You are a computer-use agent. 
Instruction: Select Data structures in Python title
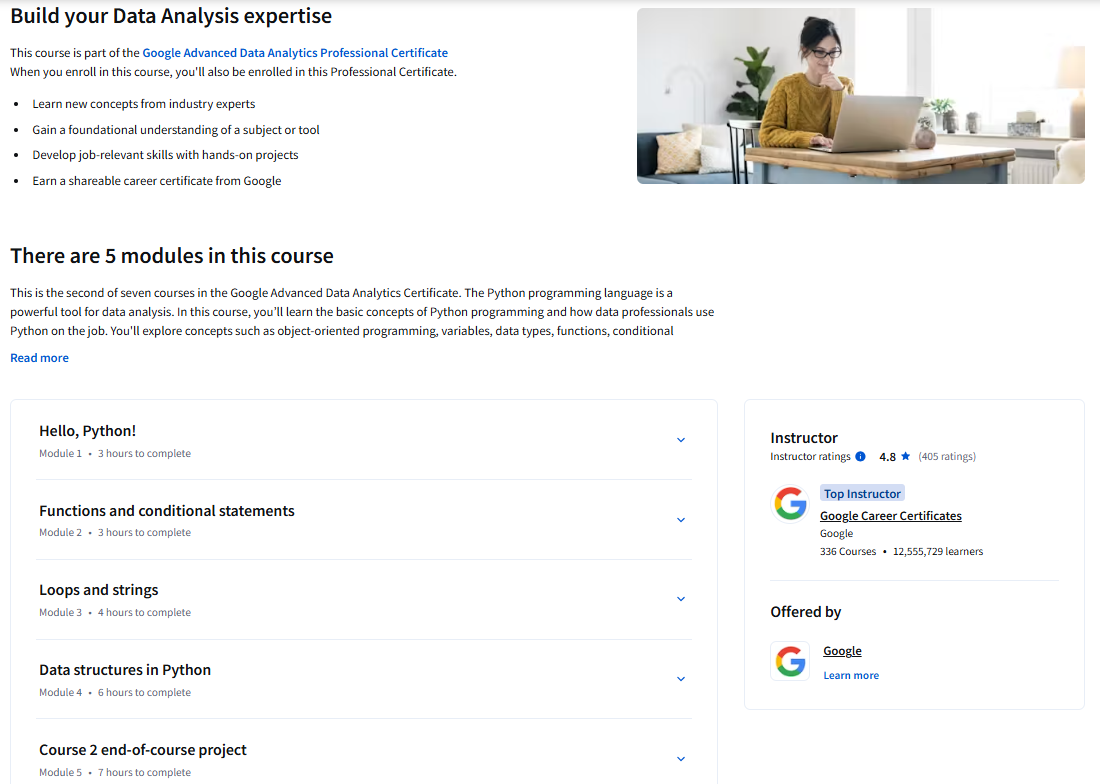(125, 670)
